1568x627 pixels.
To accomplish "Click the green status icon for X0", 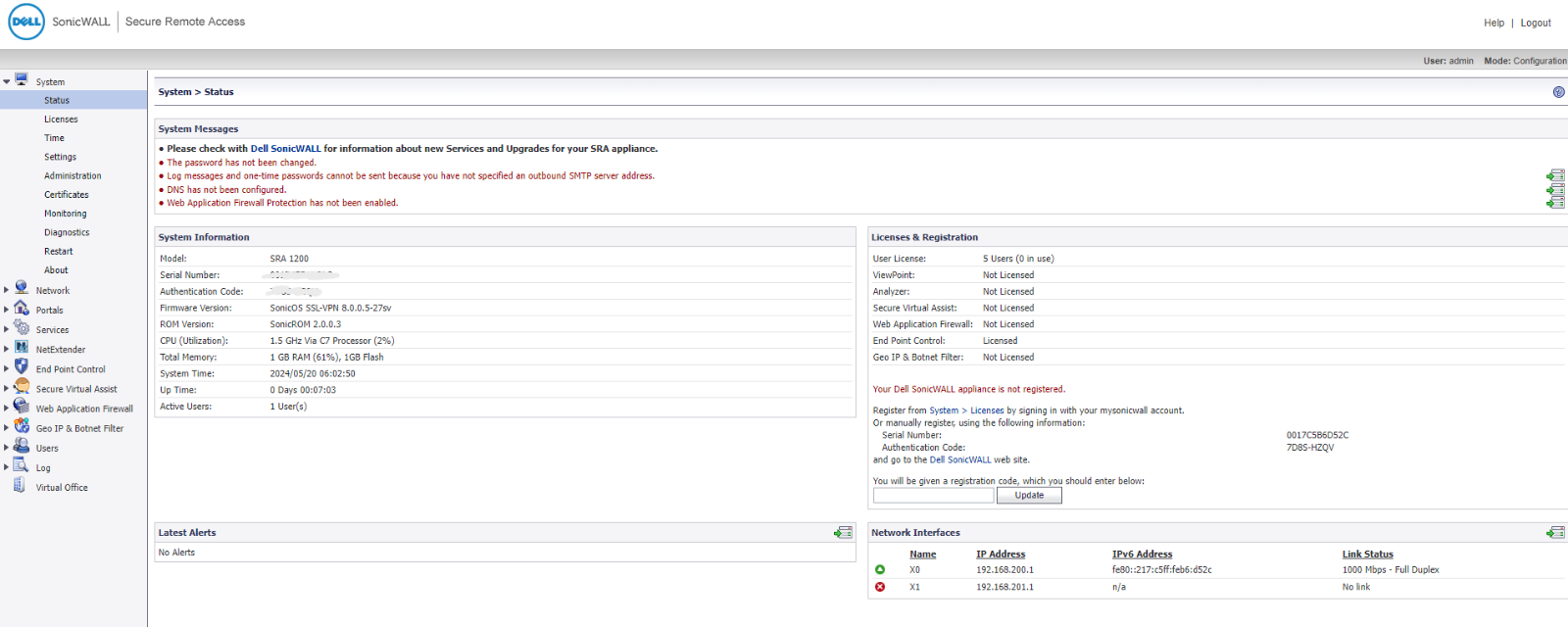I will (x=880, y=569).
